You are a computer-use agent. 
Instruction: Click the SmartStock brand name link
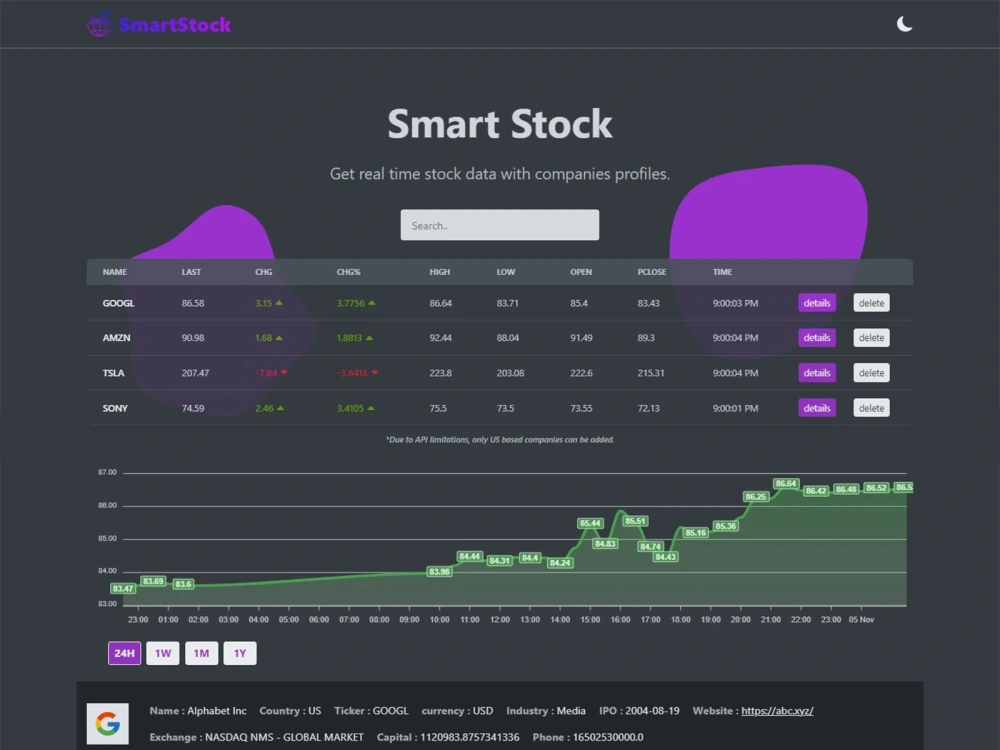[175, 25]
